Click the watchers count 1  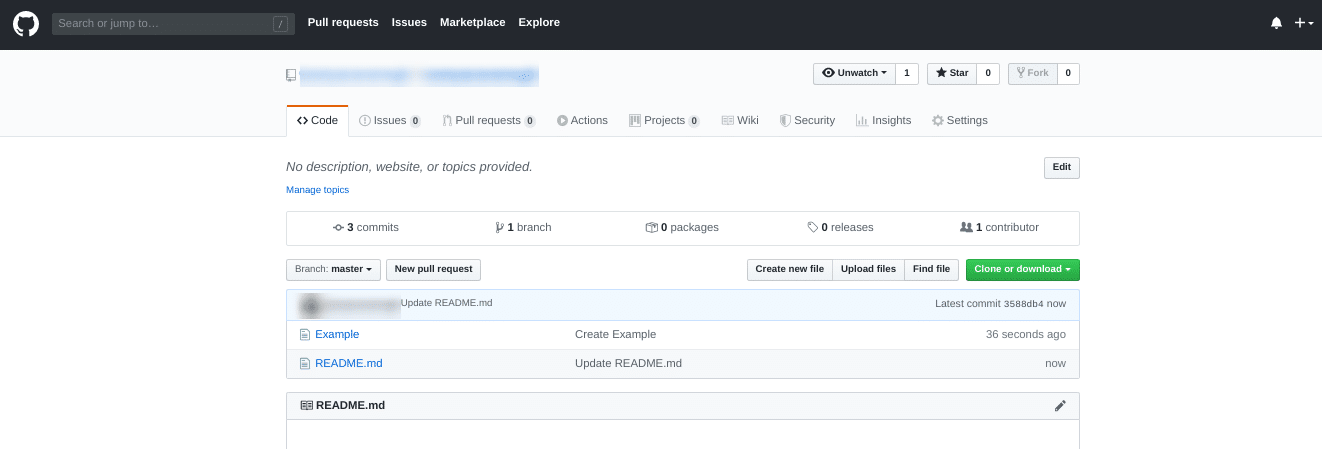coord(907,73)
